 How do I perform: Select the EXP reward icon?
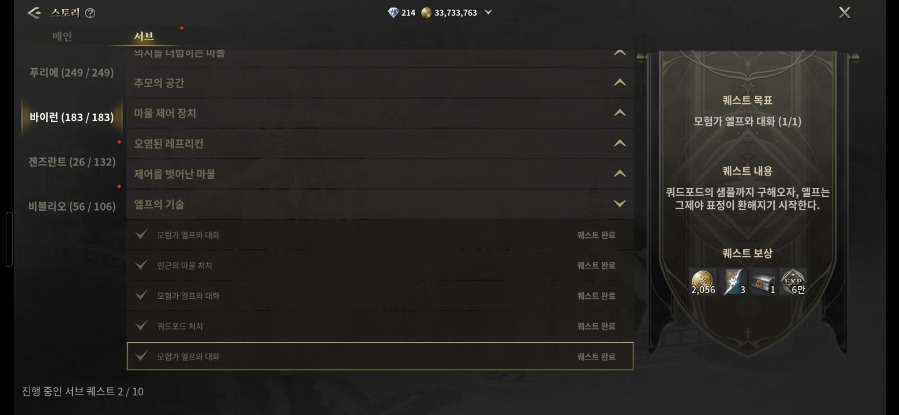click(793, 282)
